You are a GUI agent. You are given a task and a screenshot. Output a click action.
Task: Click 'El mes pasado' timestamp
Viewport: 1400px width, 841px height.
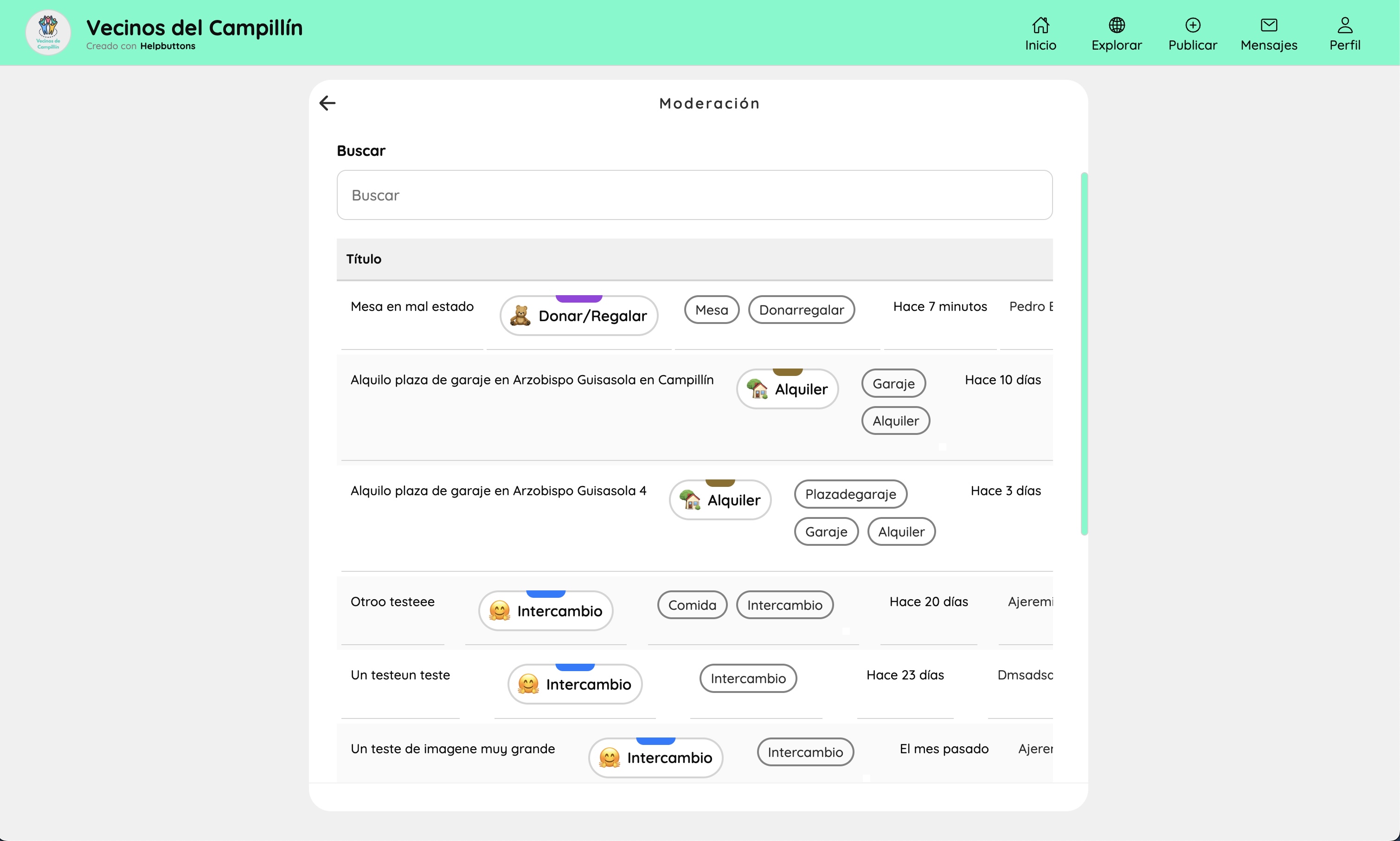[x=944, y=749]
